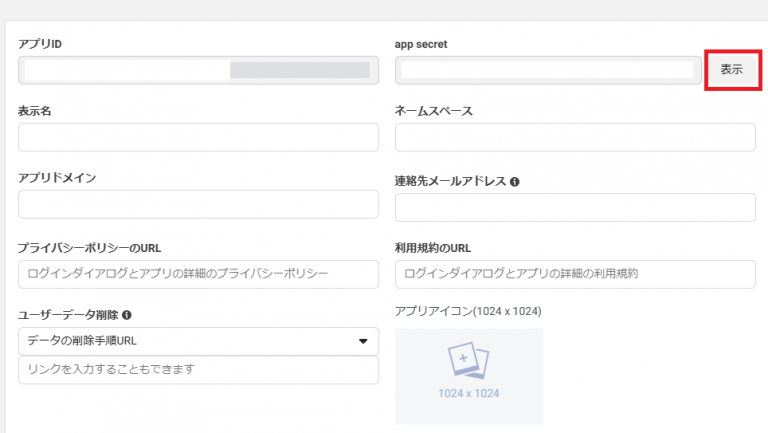Click the ユーザーデータ削除 label

(x=68, y=315)
